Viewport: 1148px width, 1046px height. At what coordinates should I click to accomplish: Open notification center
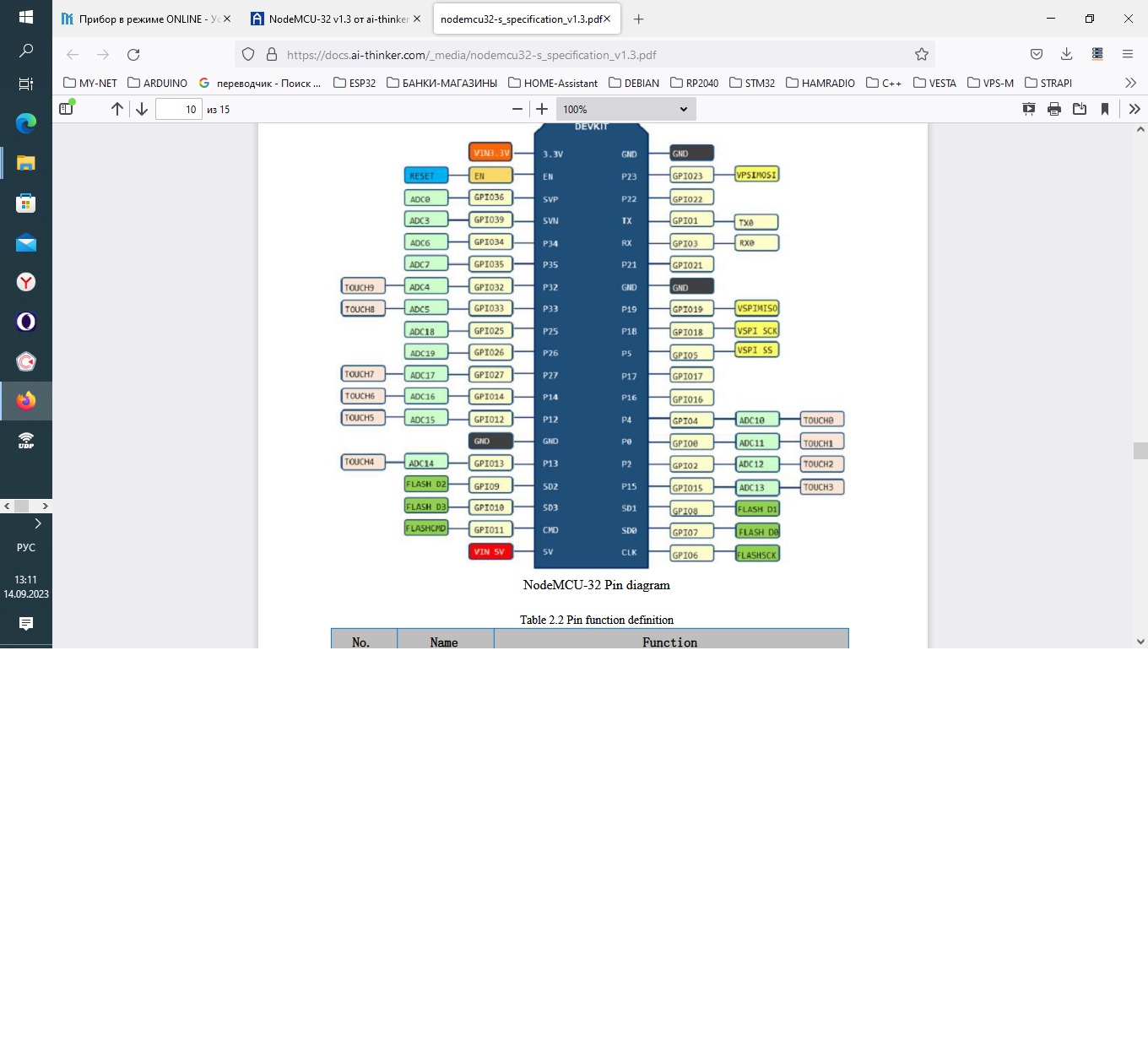[26, 623]
